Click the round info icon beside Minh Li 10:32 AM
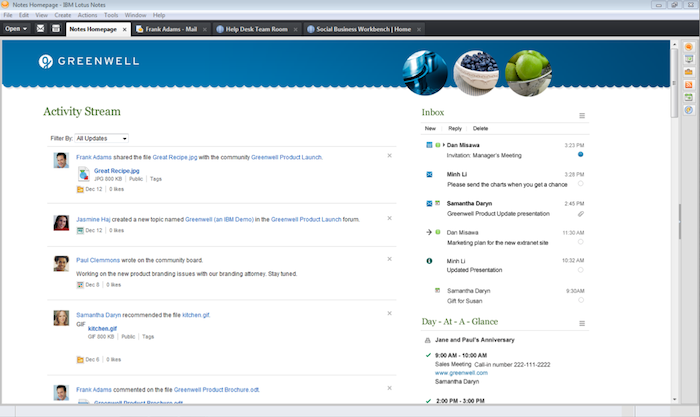 [429, 261]
